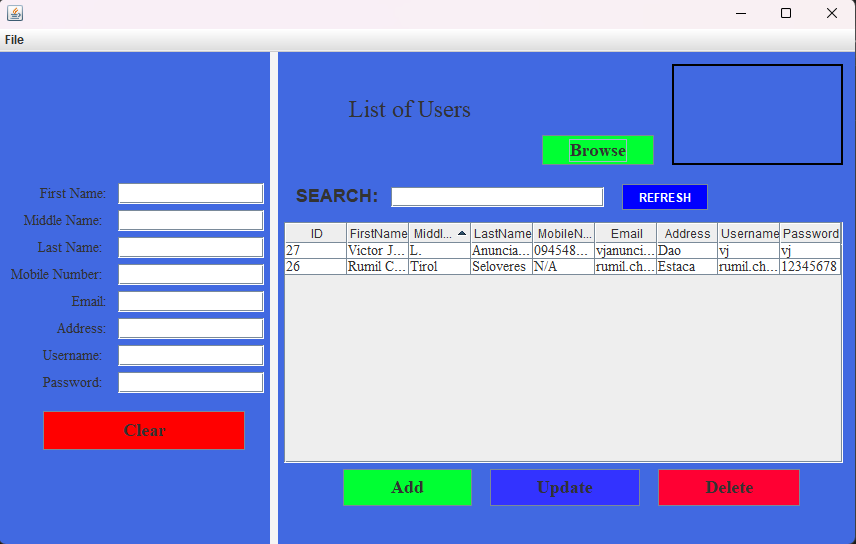Focus the SEARCH text field

(497, 197)
